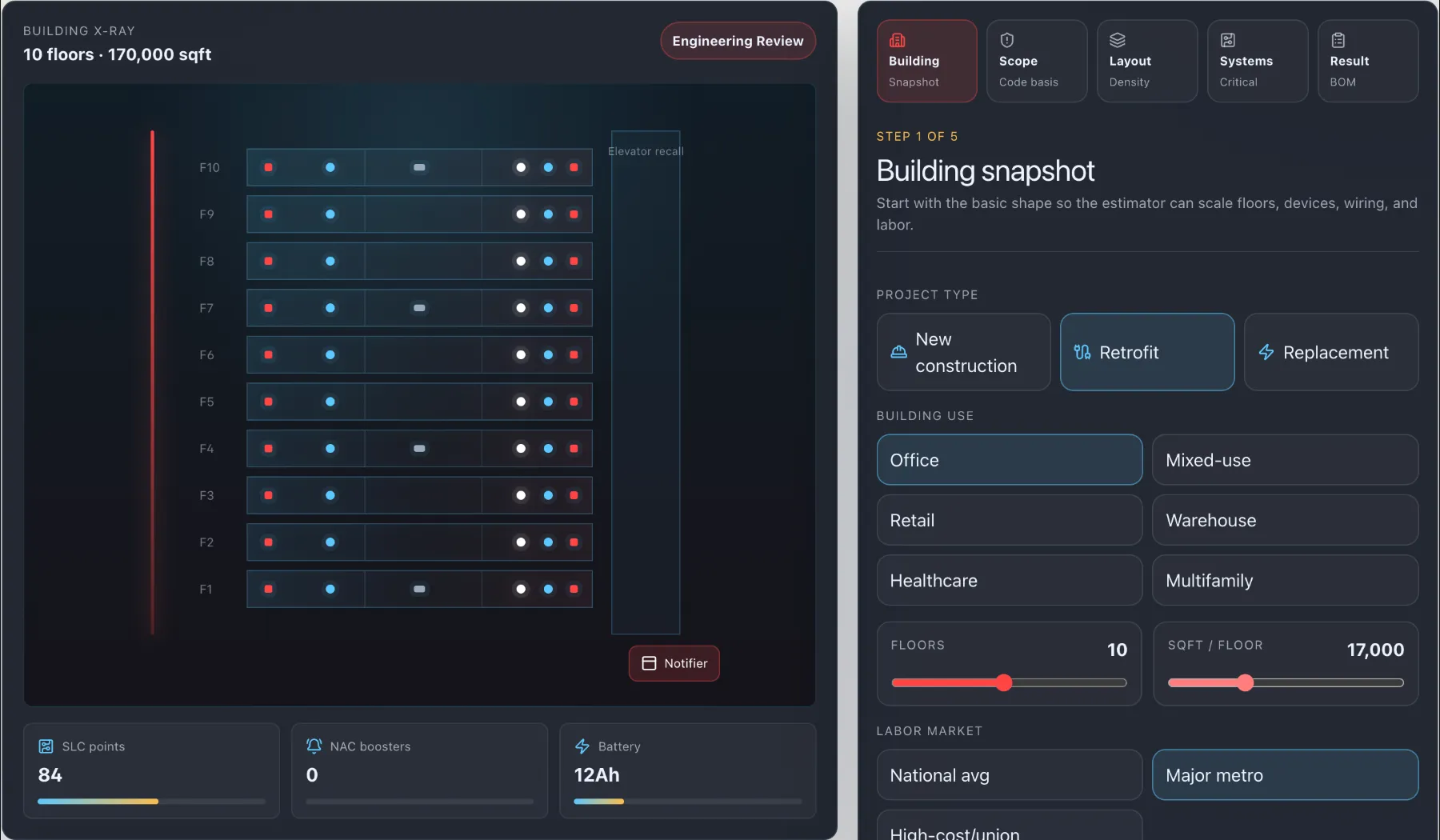Click the gray module device on F4
This screenshot has width=1440, height=840.
419,449
